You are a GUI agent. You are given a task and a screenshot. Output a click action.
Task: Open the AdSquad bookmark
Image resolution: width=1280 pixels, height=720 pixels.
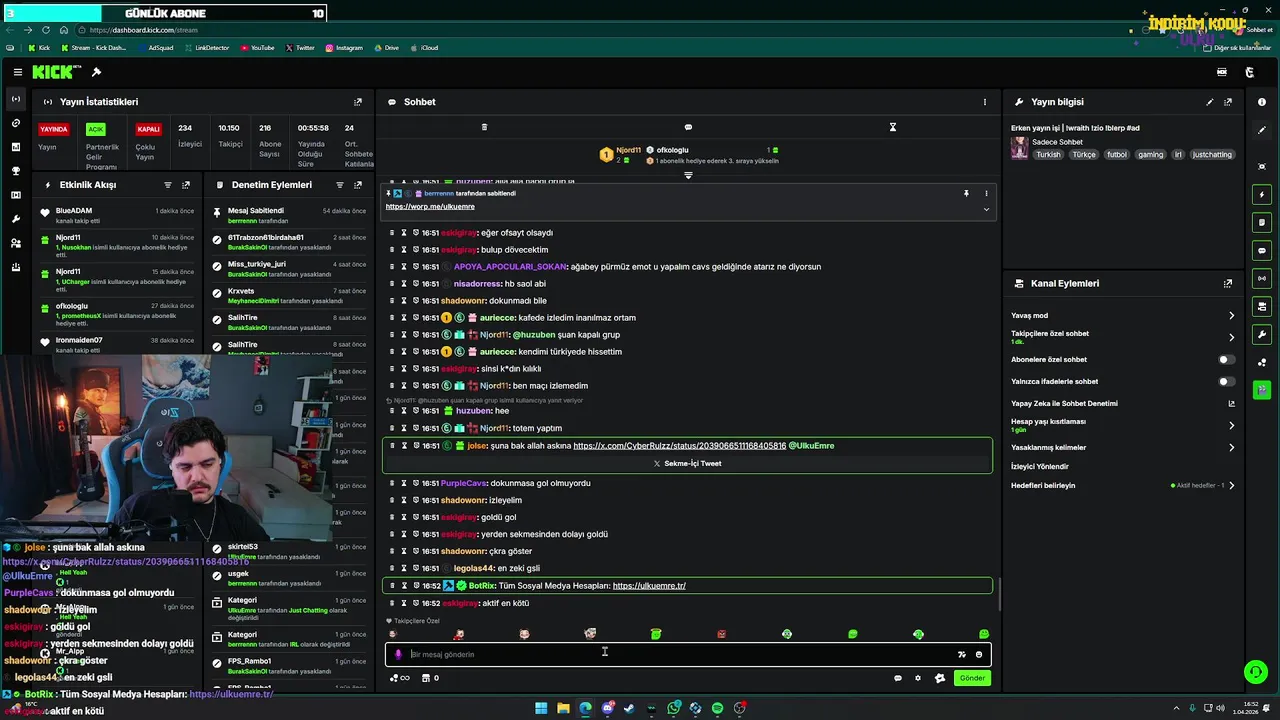point(158,47)
